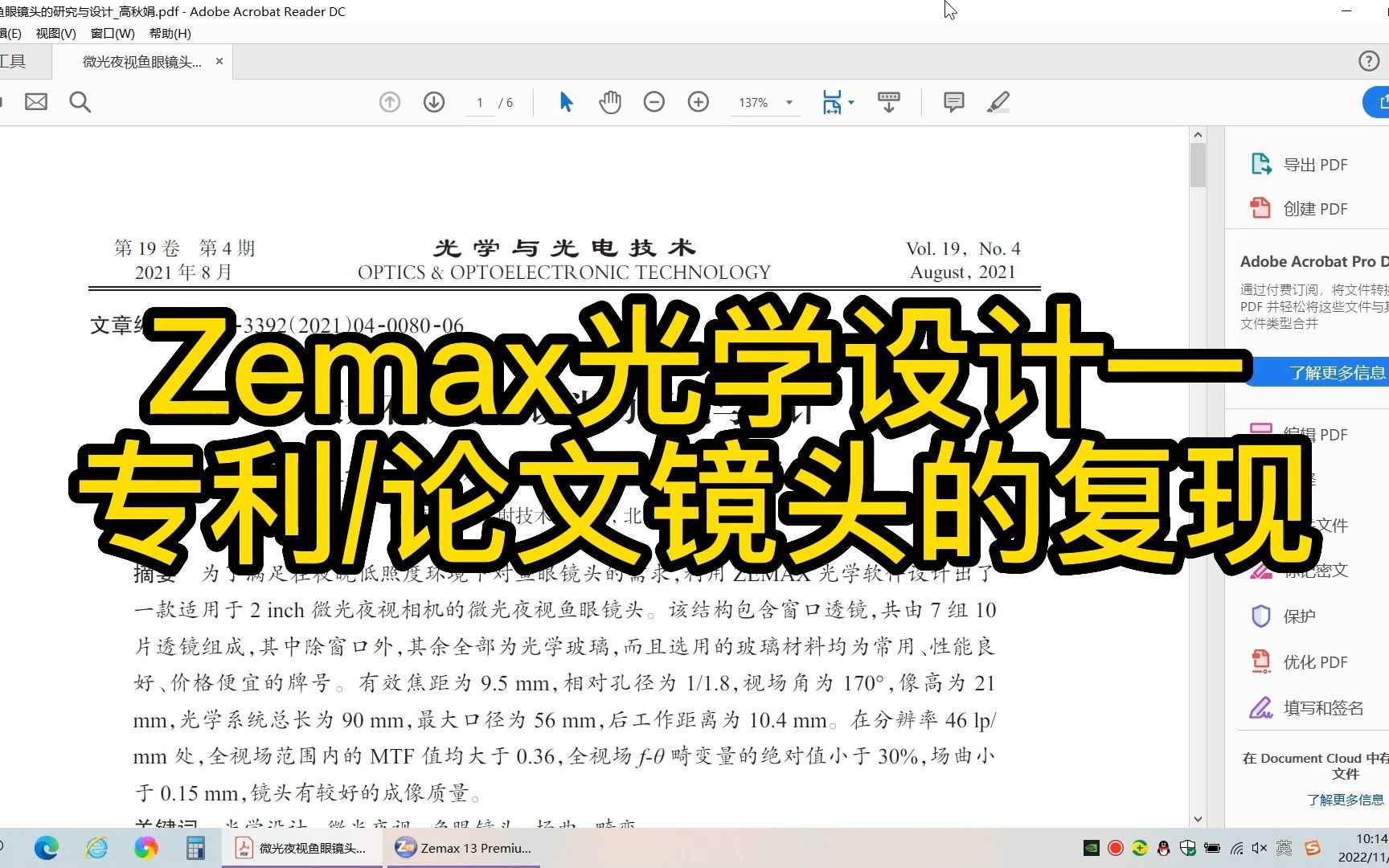
Task: Switch input language via 英 indicator
Action: click(x=1284, y=848)
